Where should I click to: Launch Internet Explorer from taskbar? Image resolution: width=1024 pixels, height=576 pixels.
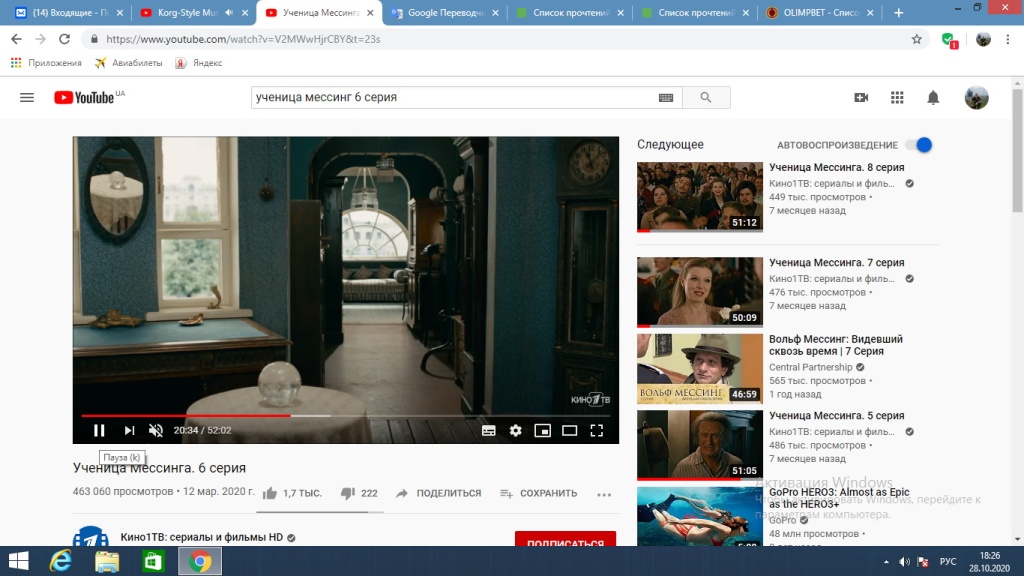pyautogui.click(x=61, y=561)
